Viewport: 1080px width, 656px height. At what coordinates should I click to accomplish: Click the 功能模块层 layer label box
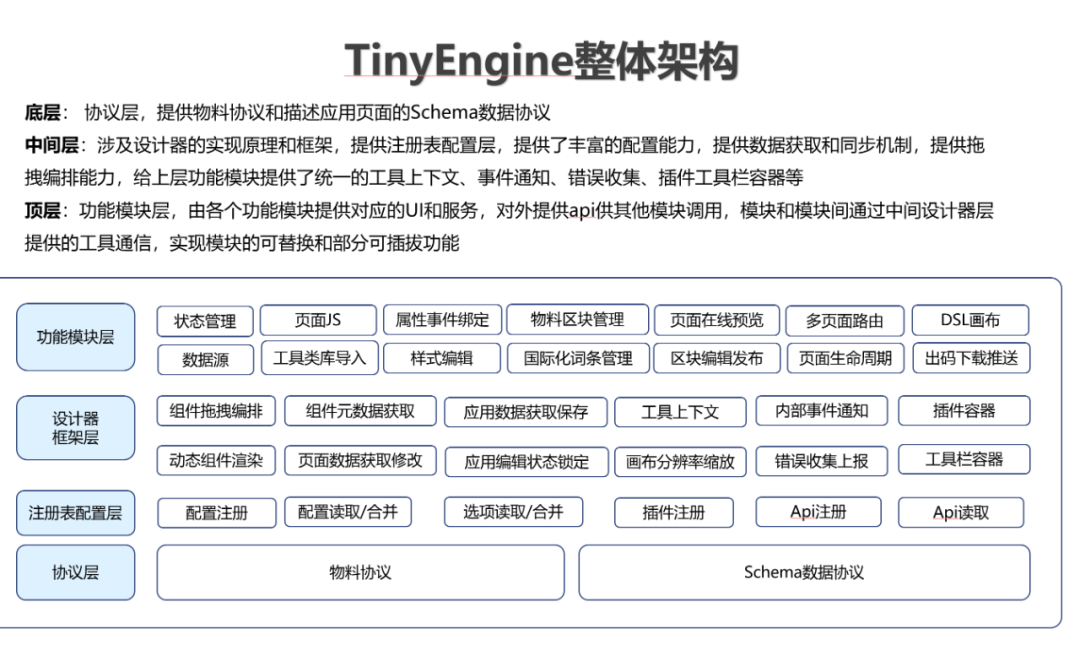coord(76,337)
